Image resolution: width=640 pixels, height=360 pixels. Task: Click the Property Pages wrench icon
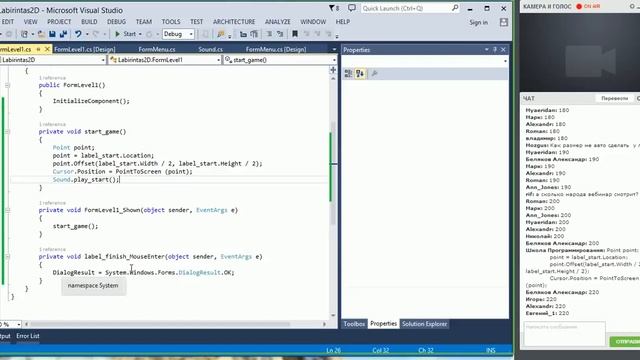(374, 73)
